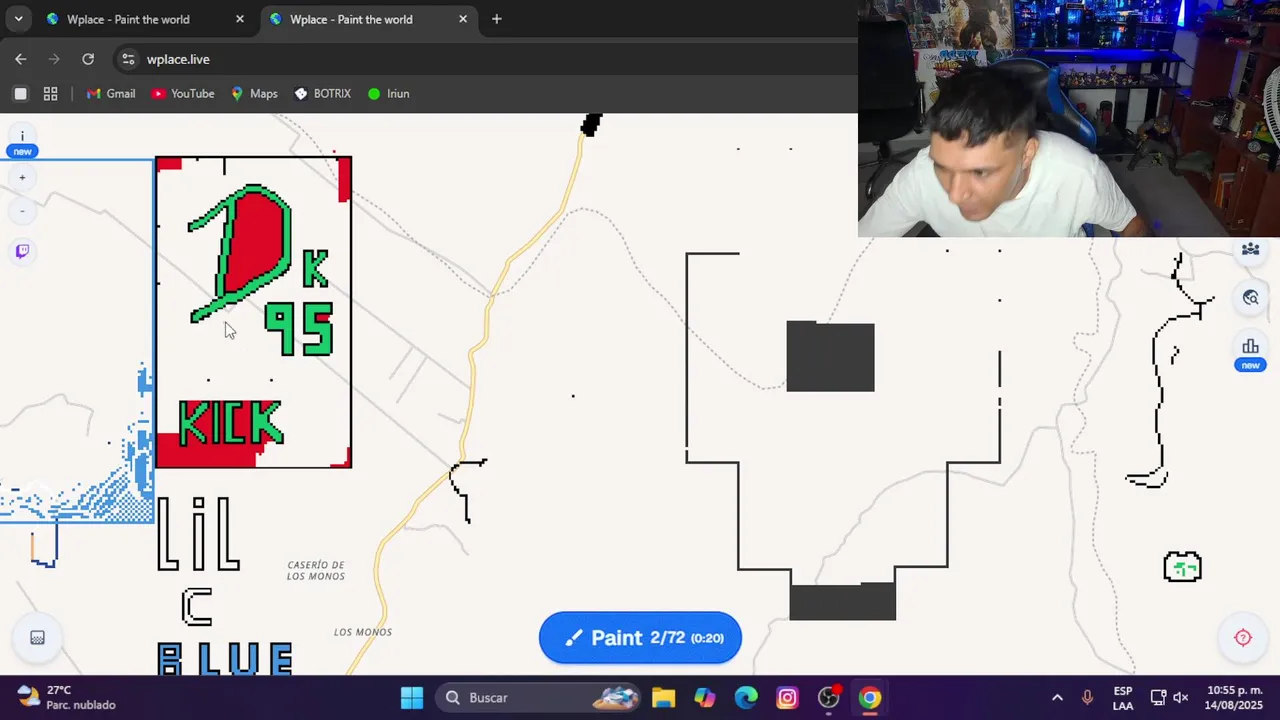This screenshot has width=1280, height=720.
Task: Open Microsoft Copilot taskbar icon
Action: [705, 698]
